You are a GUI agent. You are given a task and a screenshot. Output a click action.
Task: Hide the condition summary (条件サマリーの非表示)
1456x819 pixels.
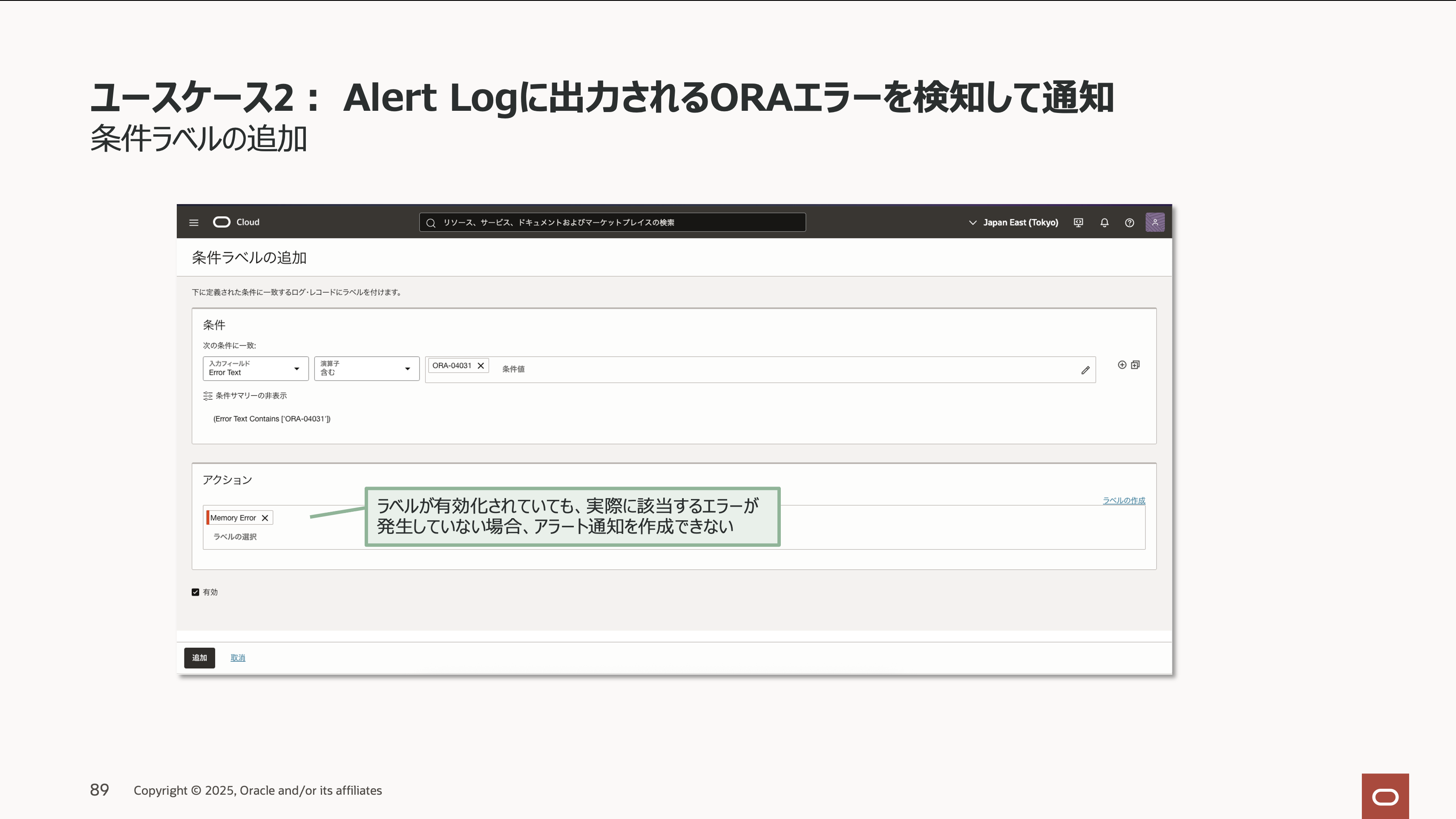coord(245,396)
